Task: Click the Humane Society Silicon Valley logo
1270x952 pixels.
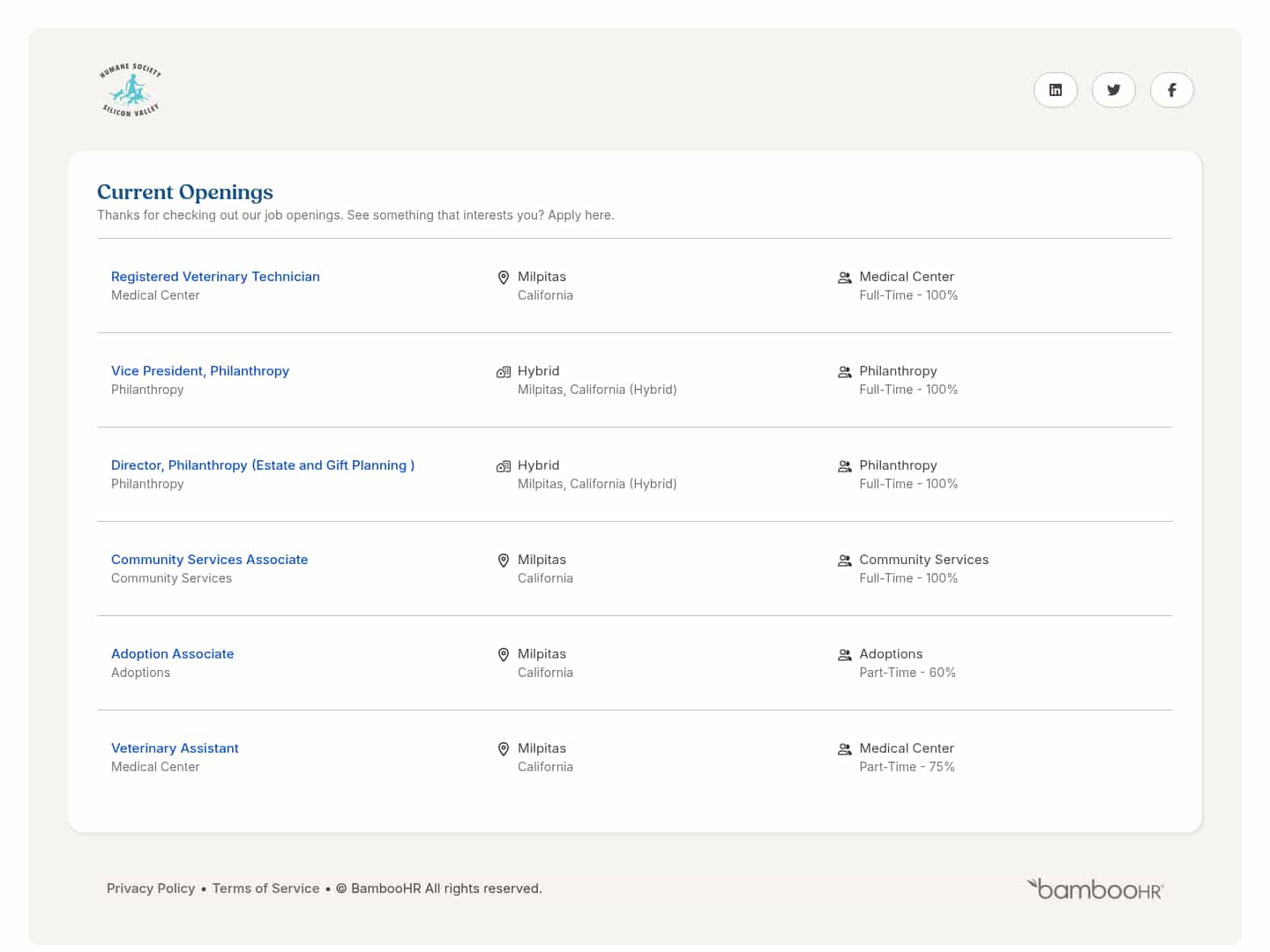Action: pyautogui.click(x=131, y=90)
